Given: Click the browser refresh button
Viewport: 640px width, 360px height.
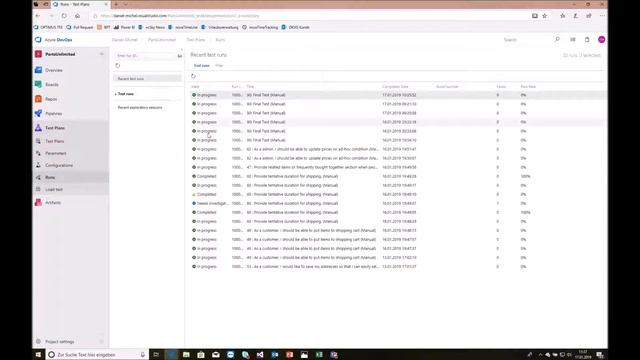Looking at the screenshot, I should [x=64, y=16].
